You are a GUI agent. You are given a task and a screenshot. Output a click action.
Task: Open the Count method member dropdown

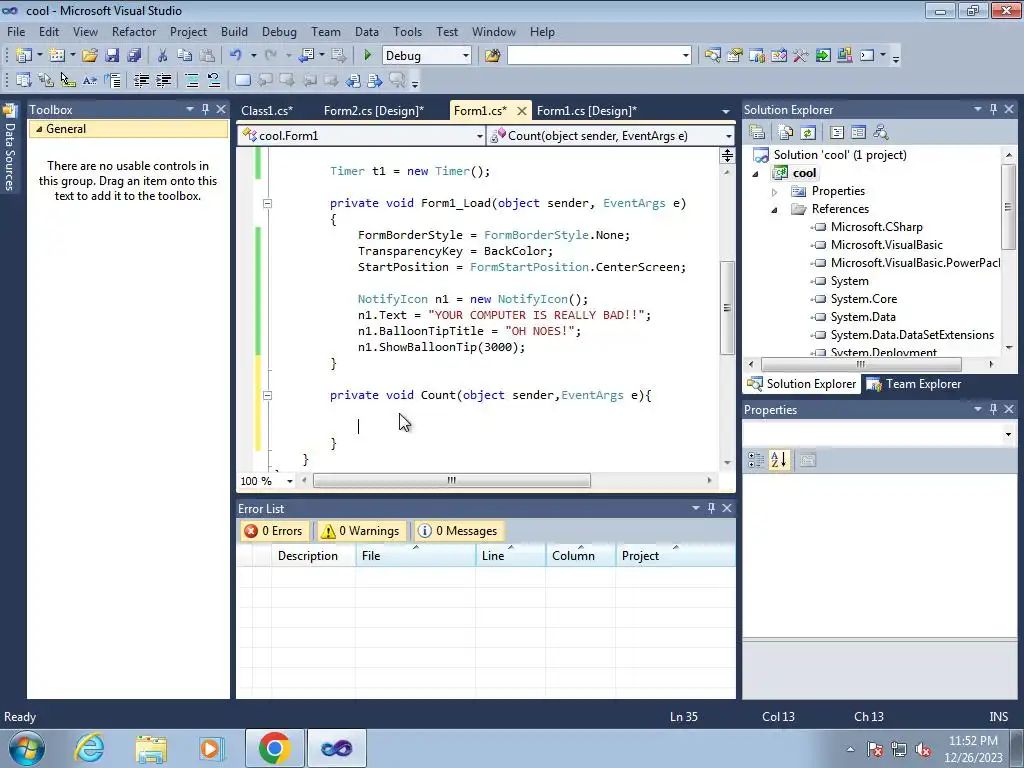tap(728, 136)
